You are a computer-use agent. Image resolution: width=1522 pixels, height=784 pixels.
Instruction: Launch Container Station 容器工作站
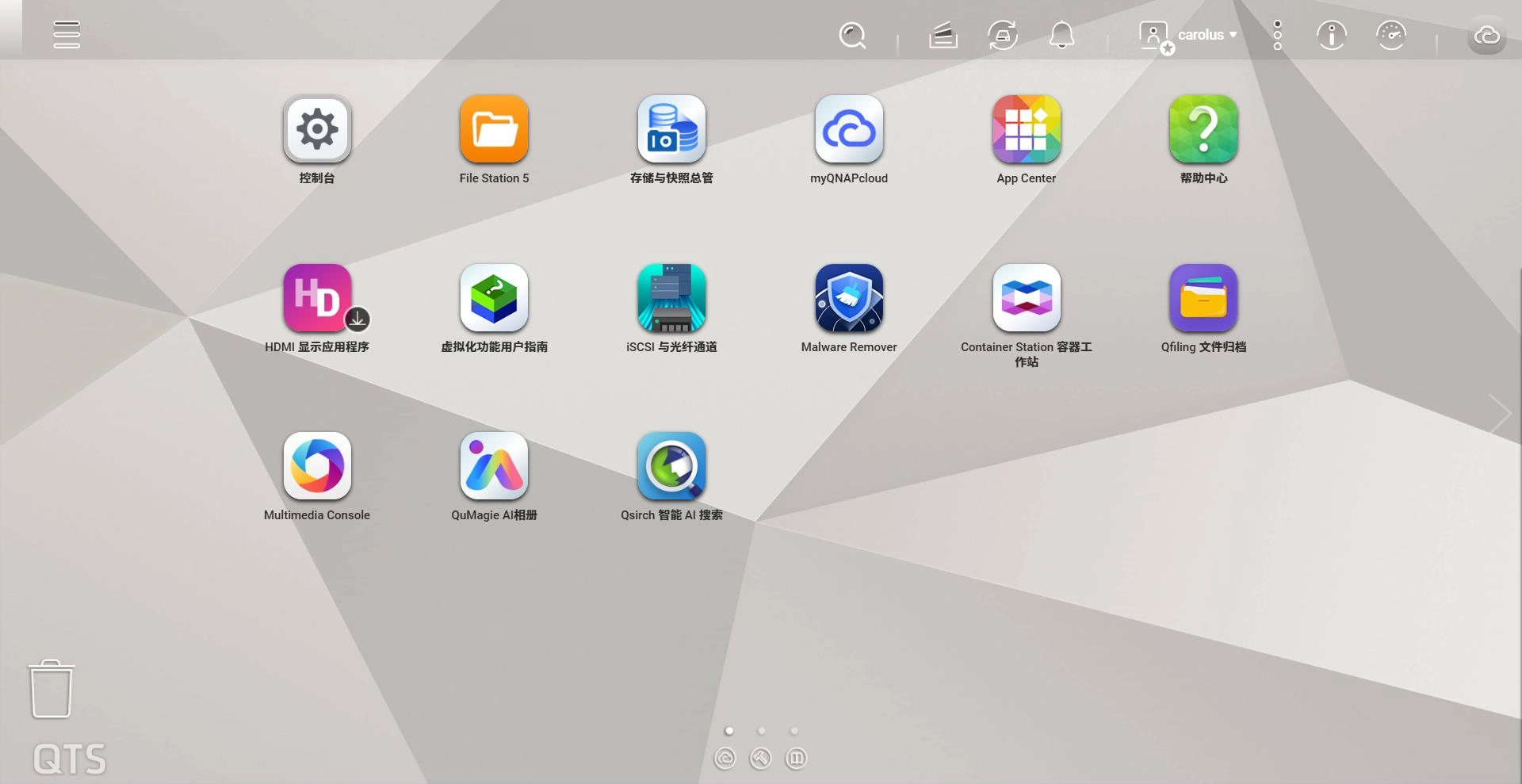(1026, 298)
